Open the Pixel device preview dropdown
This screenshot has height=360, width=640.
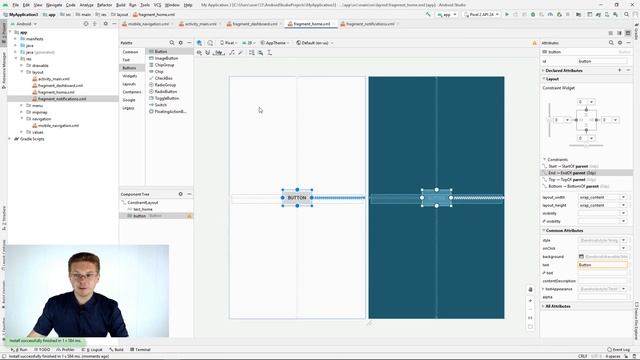(228, 43)
